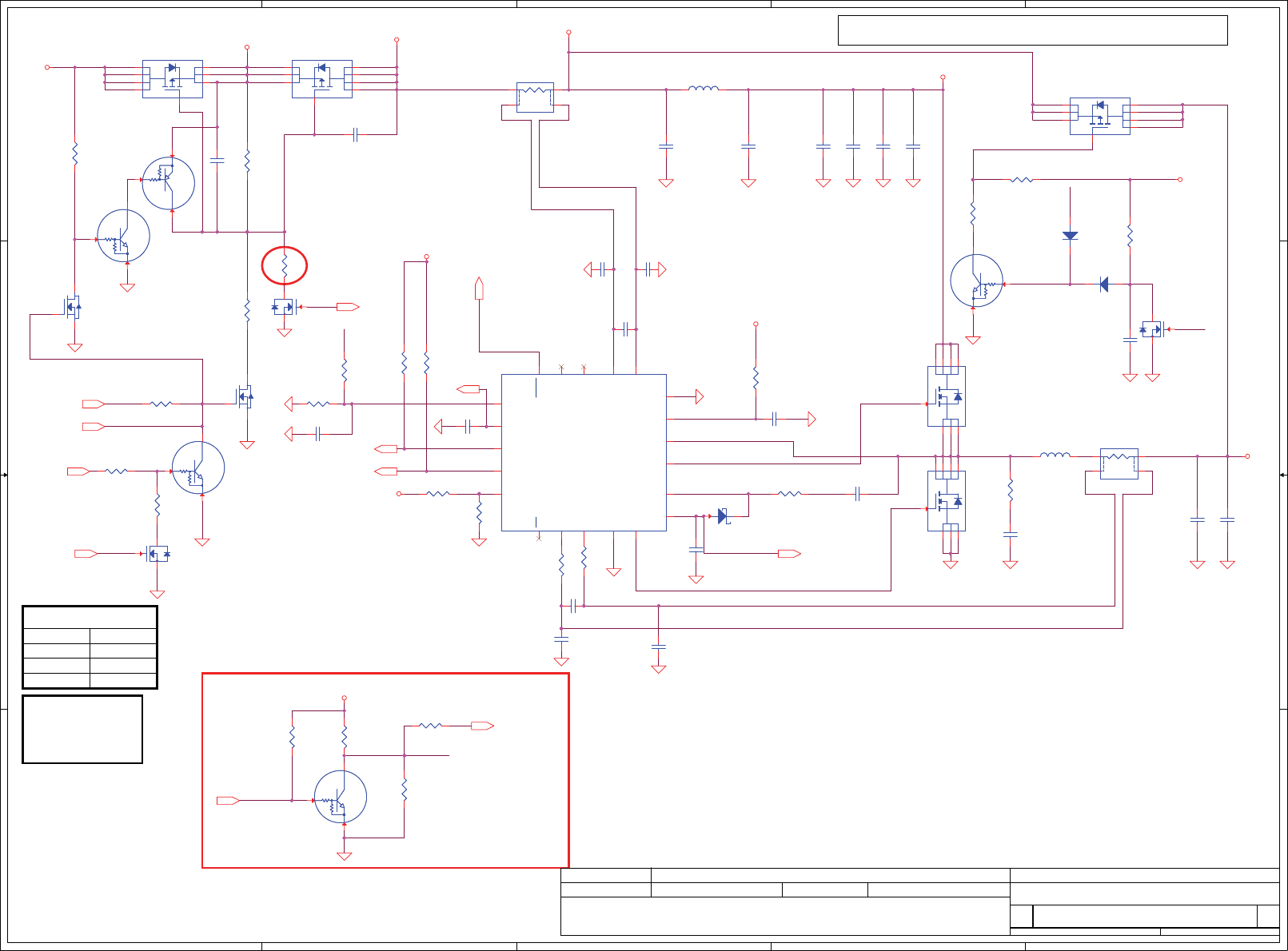Click the input terminal circle at the top left
Image resolution: width=1288 pixels, height=951 pixels.
click(47, 67)
